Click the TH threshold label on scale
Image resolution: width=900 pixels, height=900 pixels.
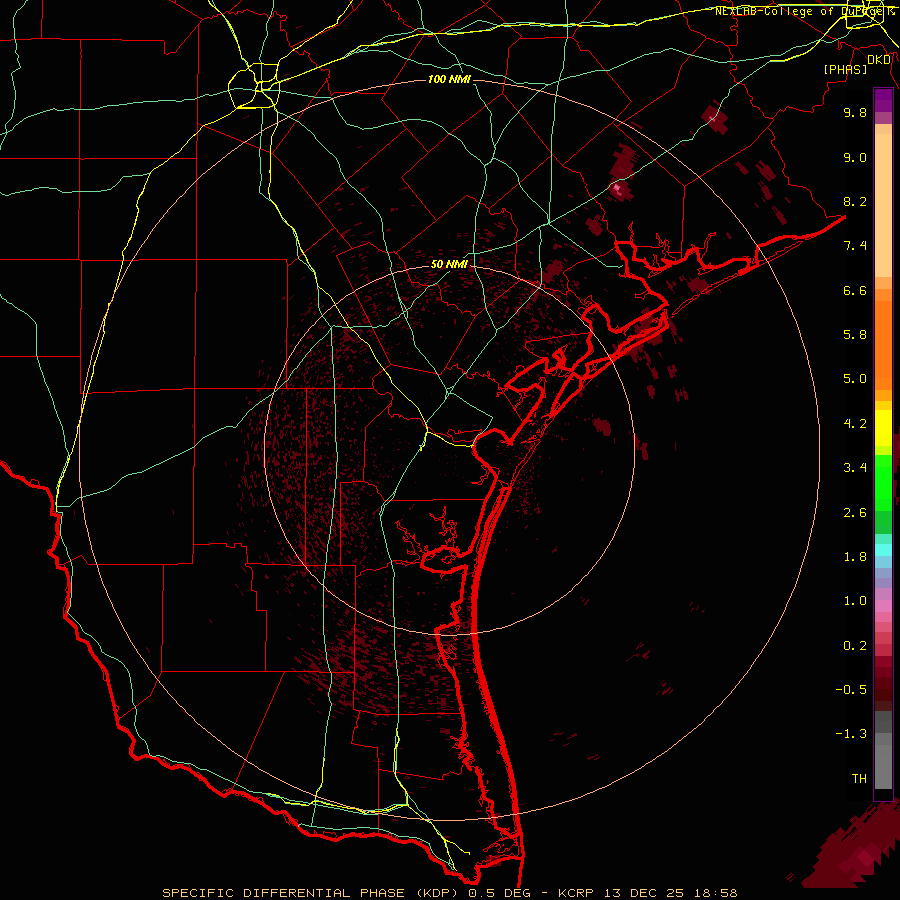[859, 779]
